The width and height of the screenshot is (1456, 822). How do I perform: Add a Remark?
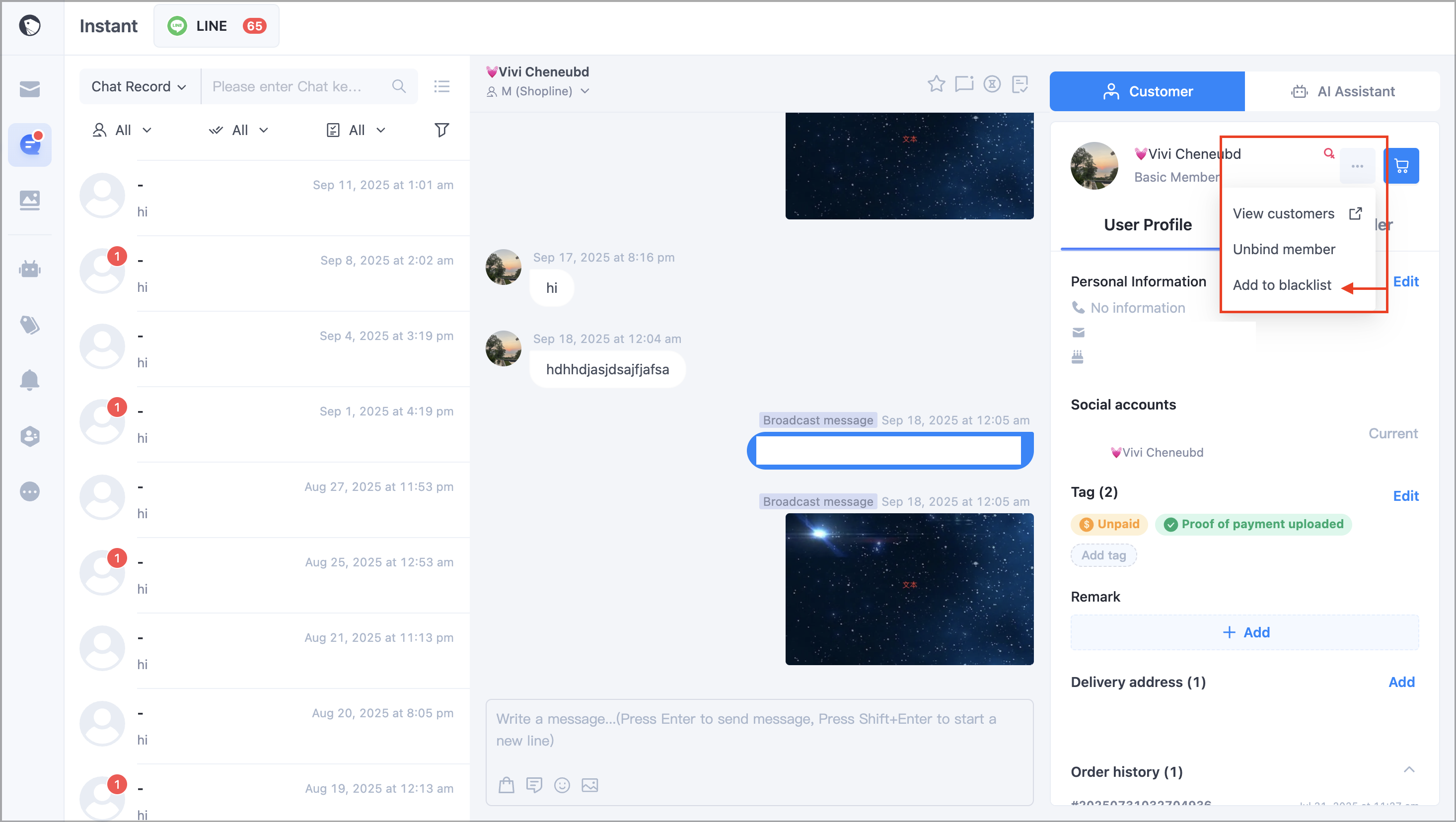coord(1244,631)
